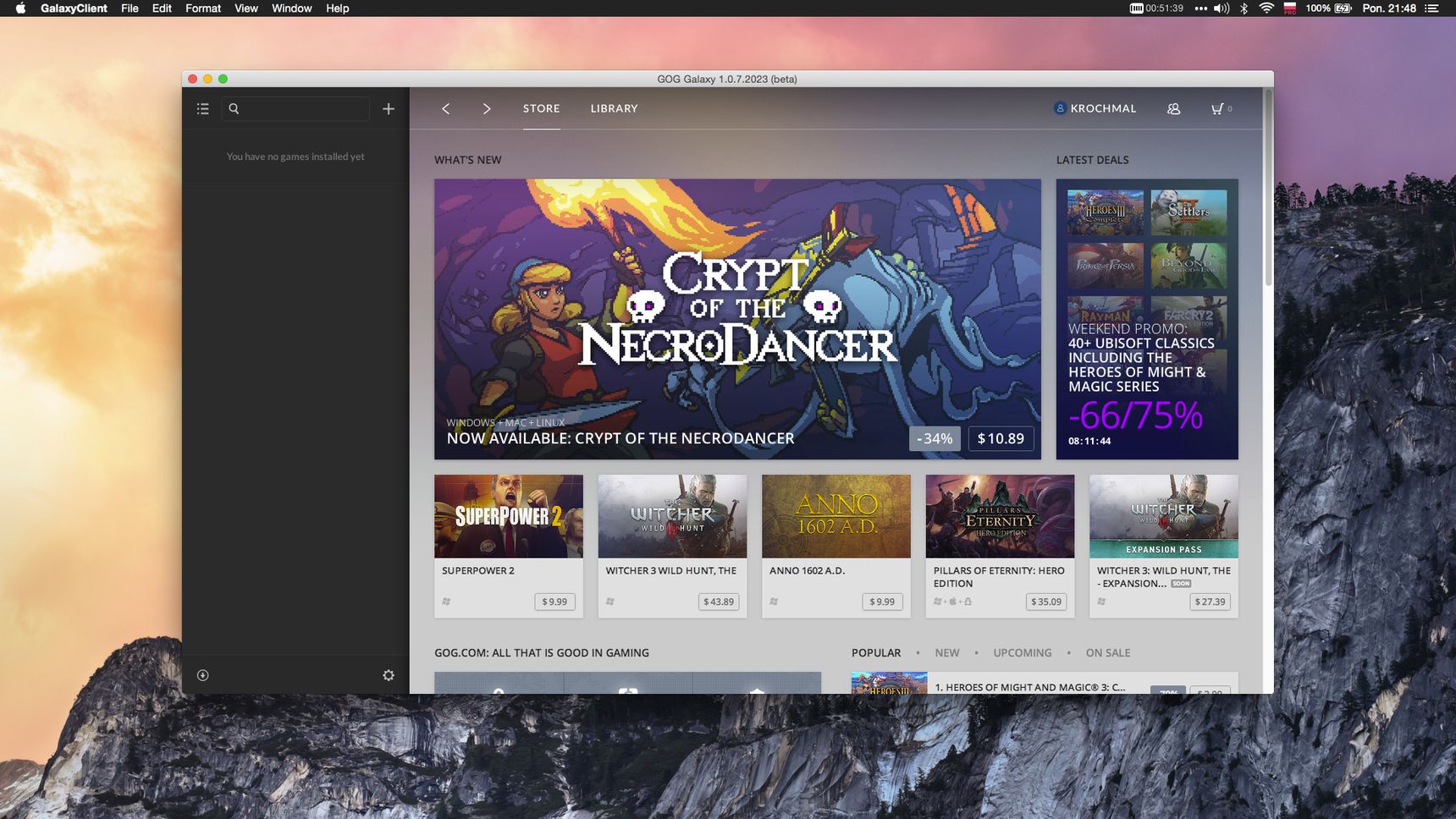Go back with the left arrow
This screenshot has width=1456, height=819.
coord(445,108)
